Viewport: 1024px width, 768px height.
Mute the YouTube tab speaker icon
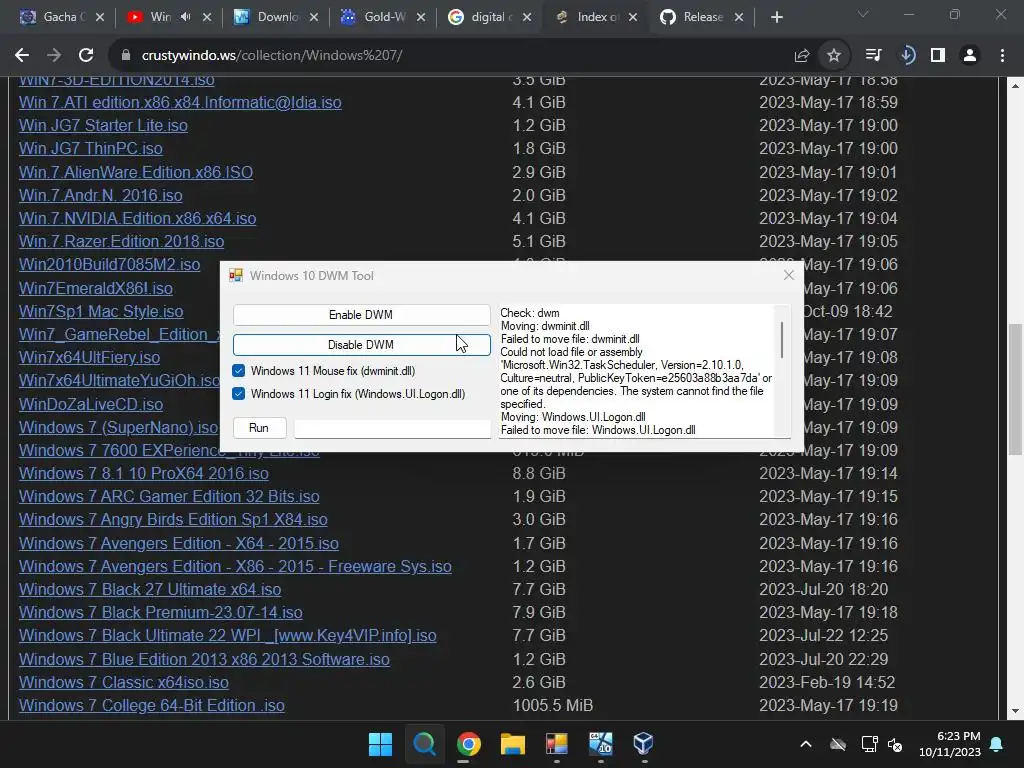pos(185,17)
